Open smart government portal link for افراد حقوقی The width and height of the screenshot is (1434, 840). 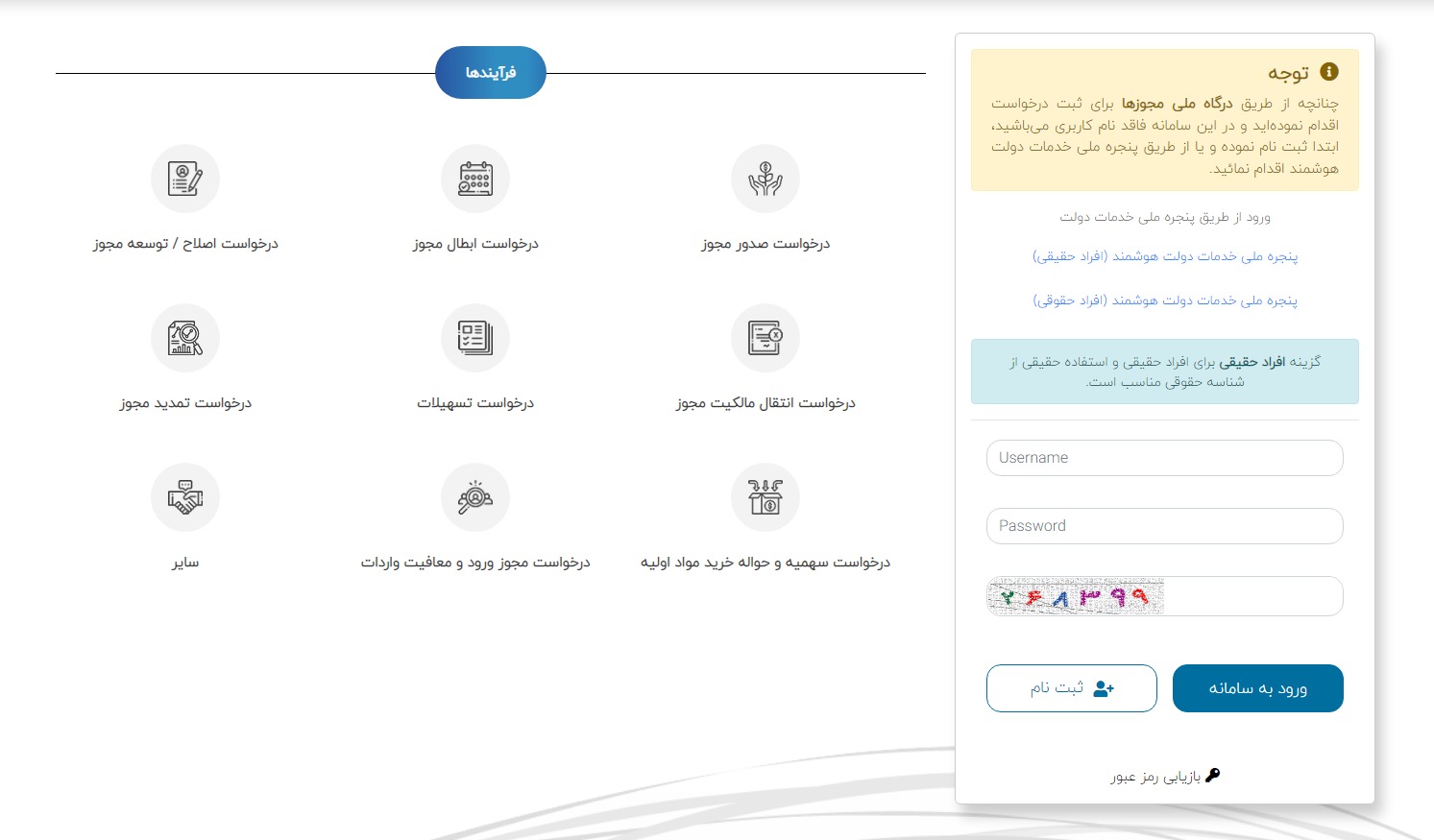[1164, 300]
